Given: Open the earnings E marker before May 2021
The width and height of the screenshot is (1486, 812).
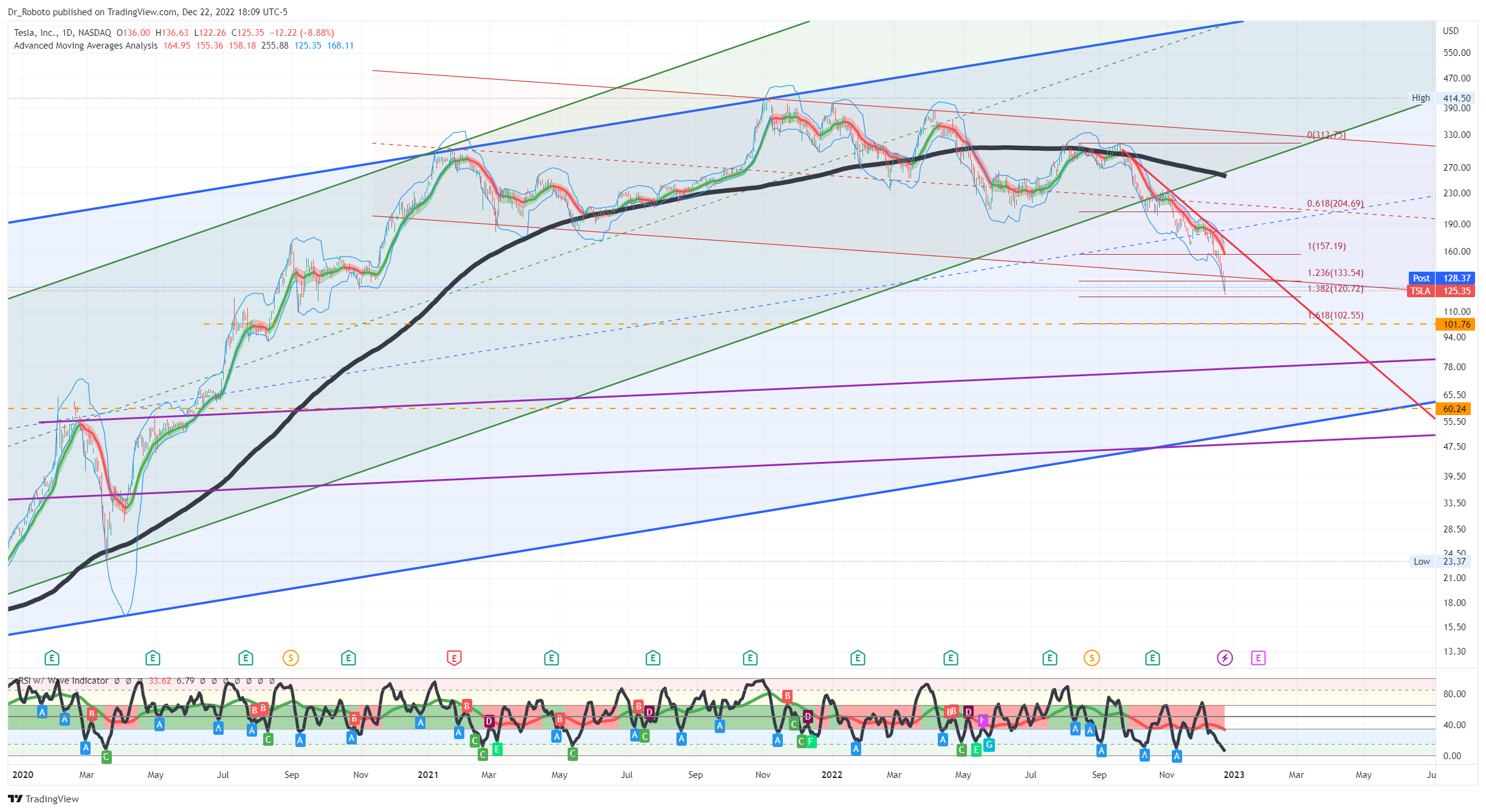Looking at the screenshot, I should (551, 658).
